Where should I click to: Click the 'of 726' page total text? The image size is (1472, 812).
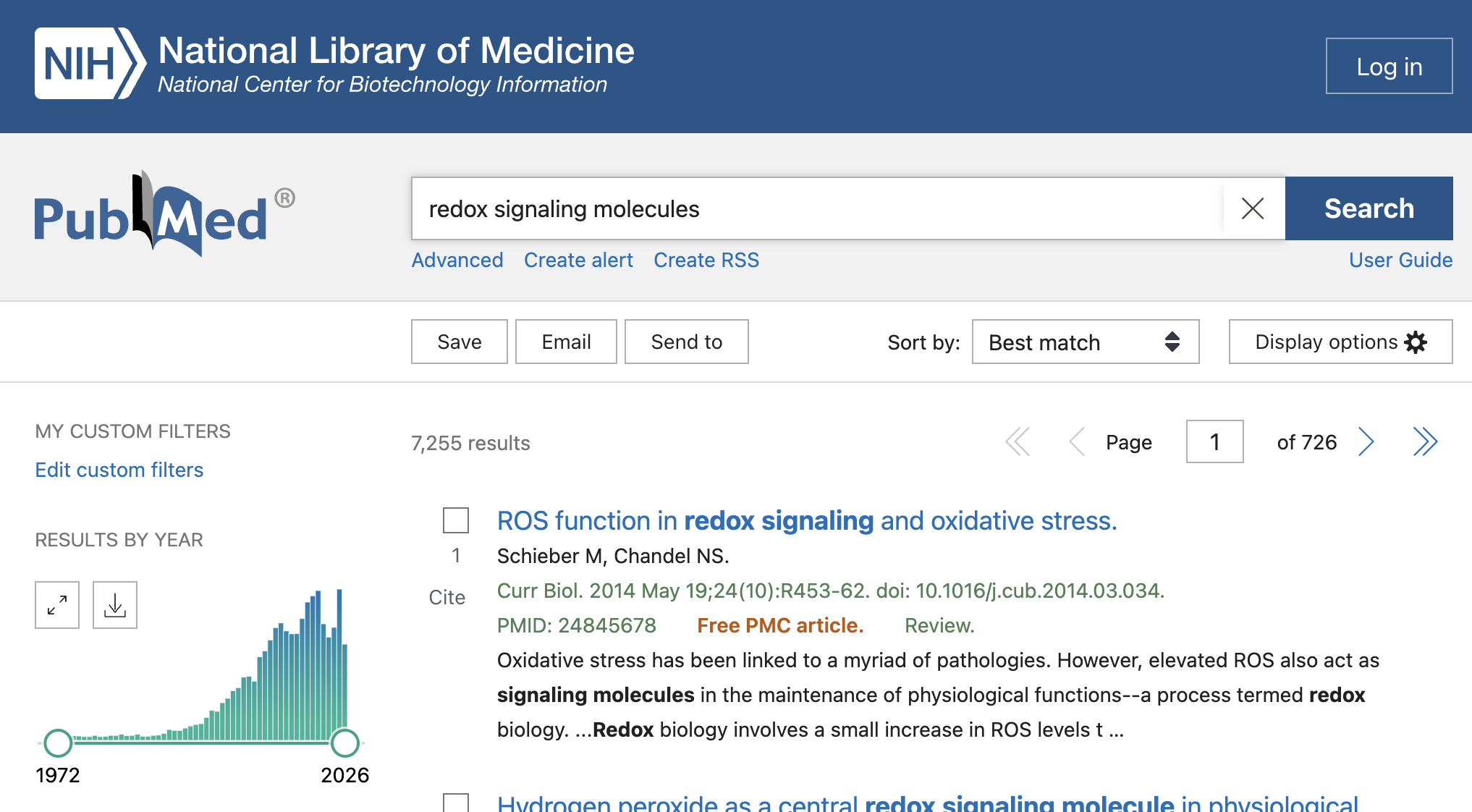1306,442
